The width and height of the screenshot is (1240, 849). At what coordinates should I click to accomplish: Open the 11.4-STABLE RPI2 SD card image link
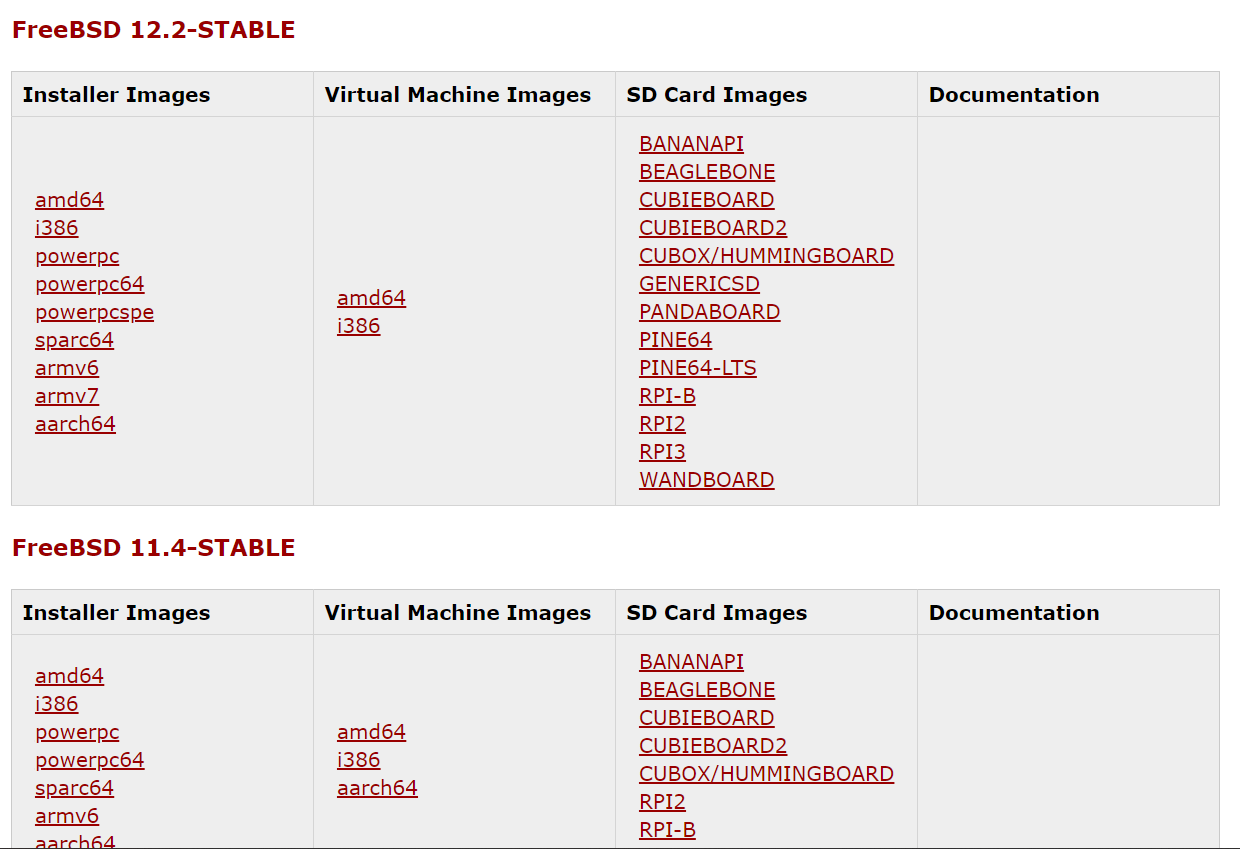pyautogui.click(x=662, y=802)
